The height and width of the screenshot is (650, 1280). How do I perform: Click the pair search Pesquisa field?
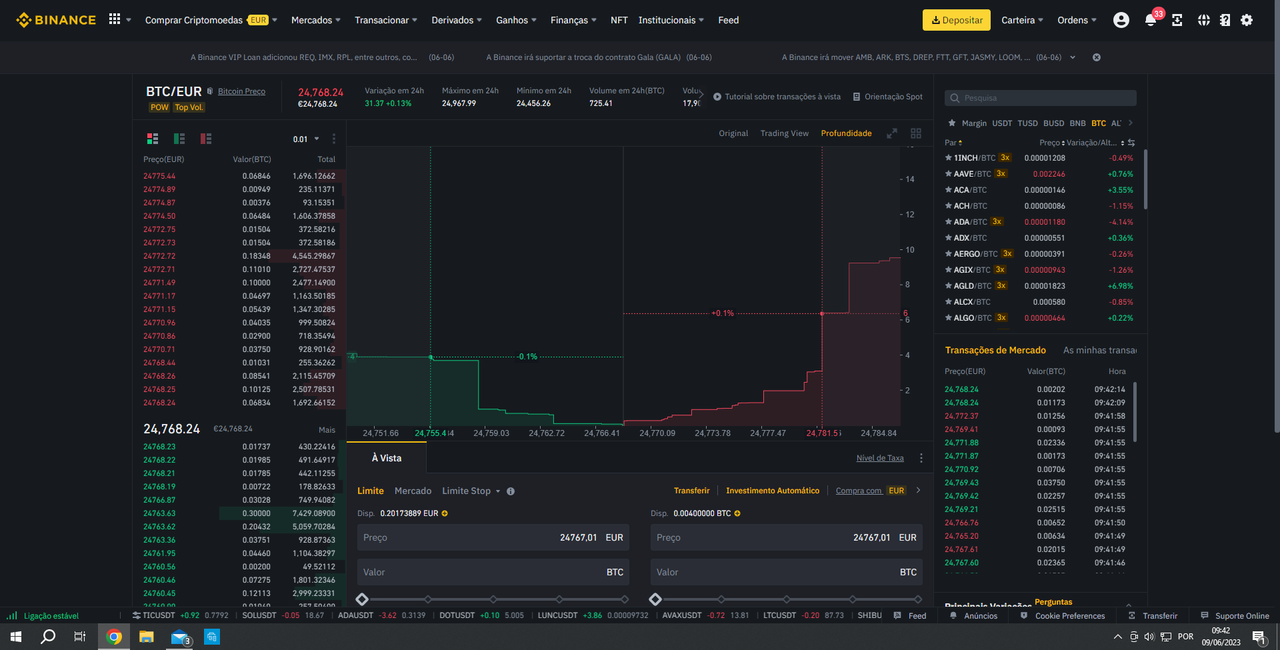(1040, 98)
